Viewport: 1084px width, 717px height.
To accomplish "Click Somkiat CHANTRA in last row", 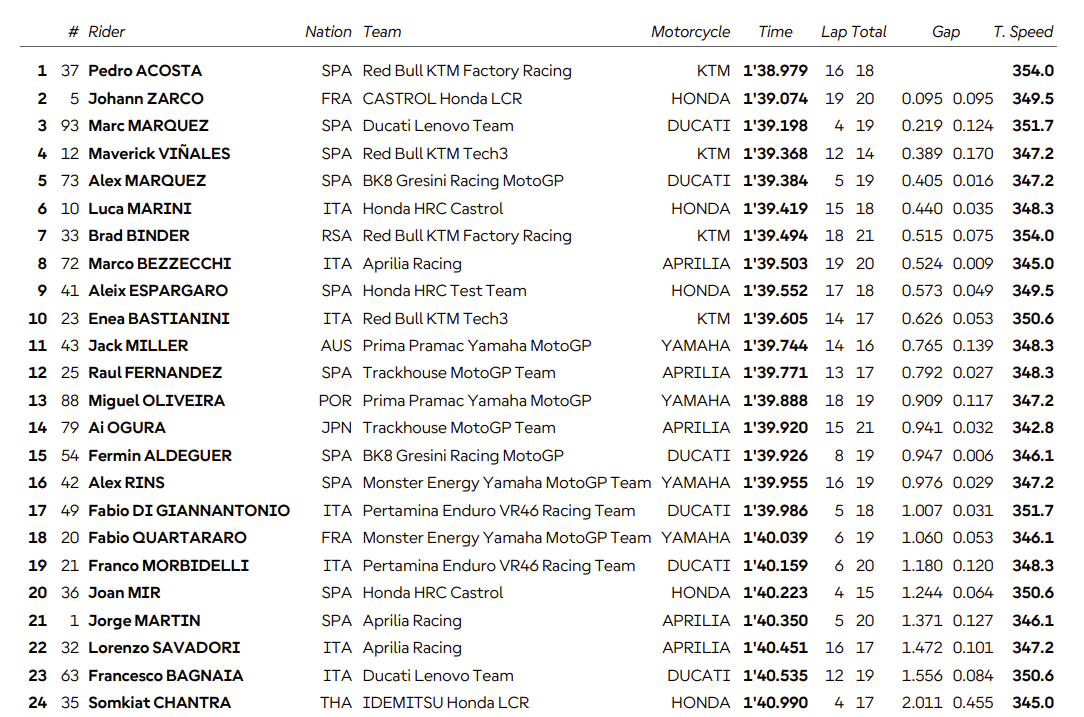I will tap(159, 703).
